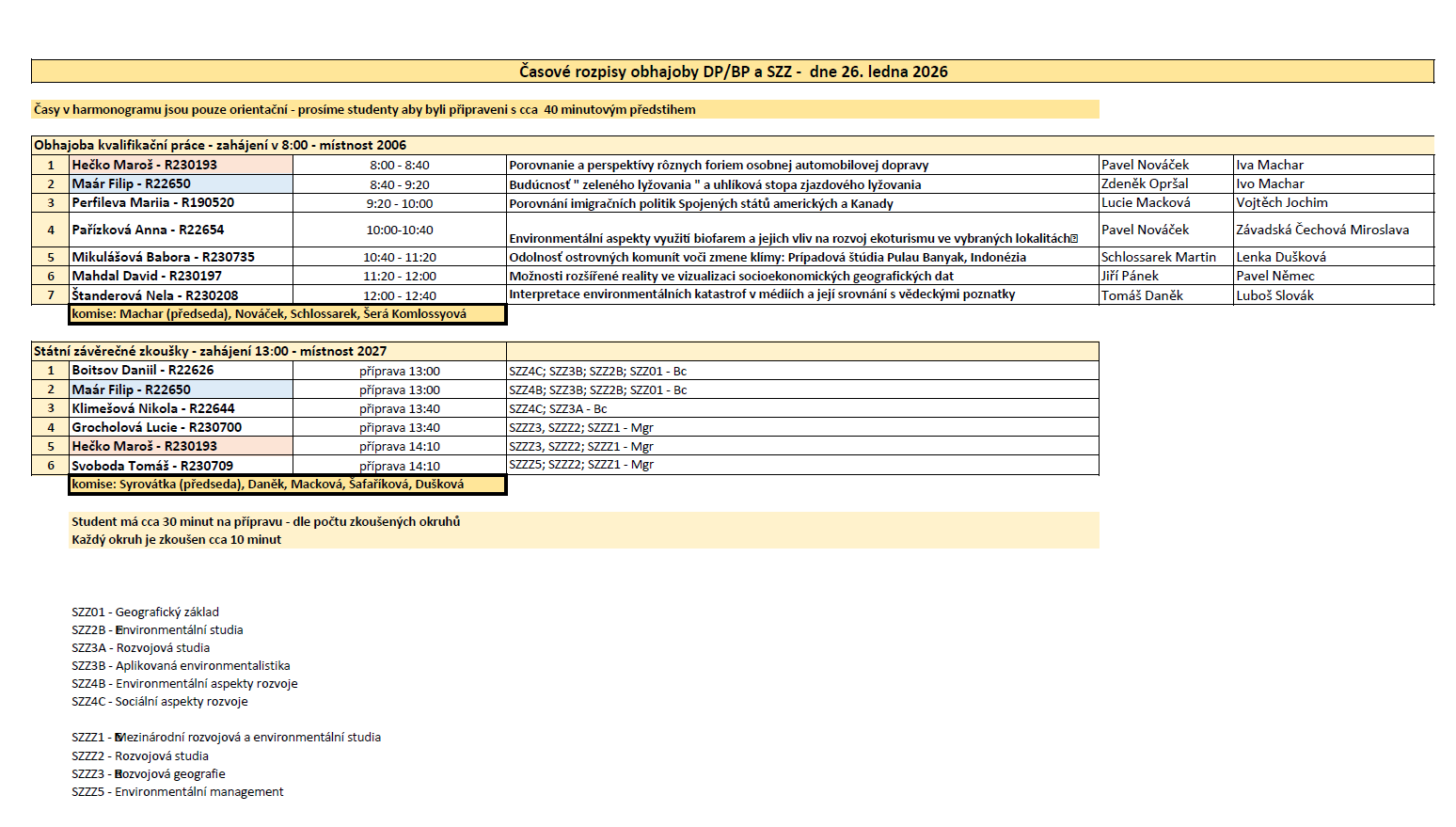Click the legend line 'SZZZ5 - Environmentální management'
Image resolution: width=1456 pixels, height=827 pixels.
(x=177, y=792)
